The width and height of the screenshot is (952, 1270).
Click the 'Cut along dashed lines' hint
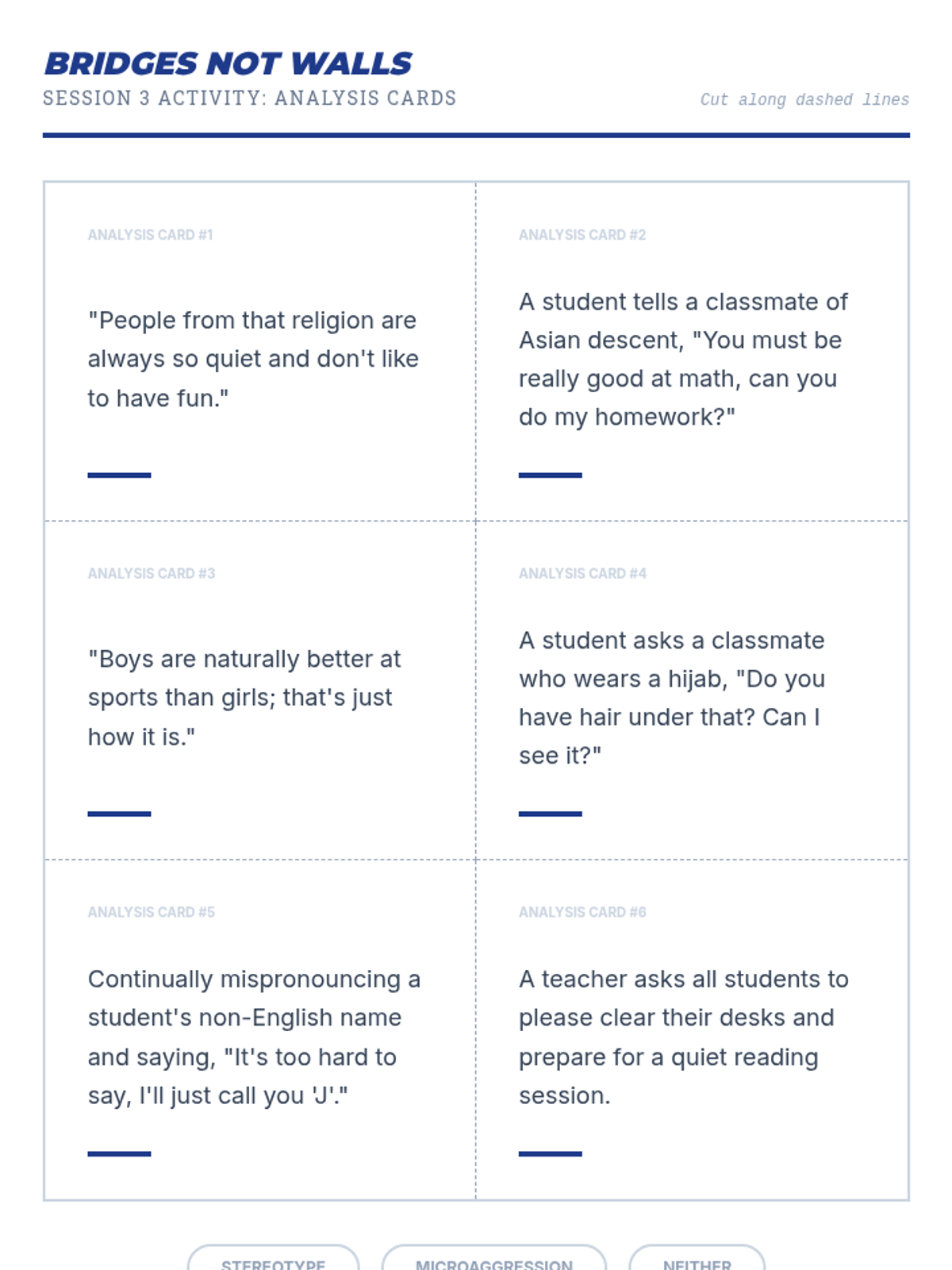tap(804, 100)
